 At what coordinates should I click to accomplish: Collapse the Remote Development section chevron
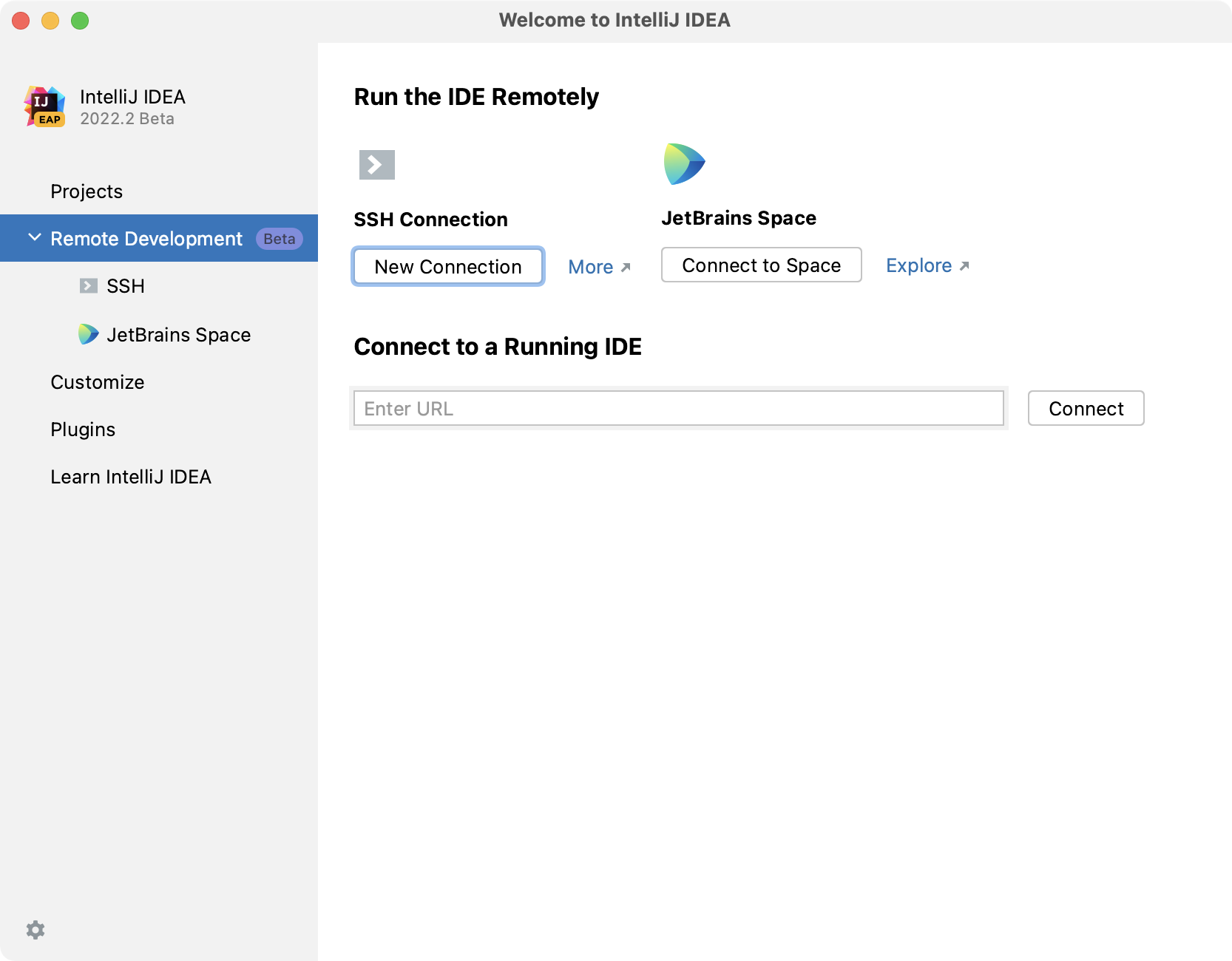tap(34, 238)
